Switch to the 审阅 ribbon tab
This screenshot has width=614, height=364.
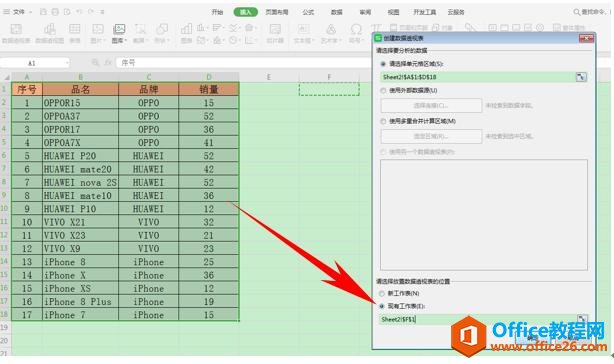coord(365,12)
